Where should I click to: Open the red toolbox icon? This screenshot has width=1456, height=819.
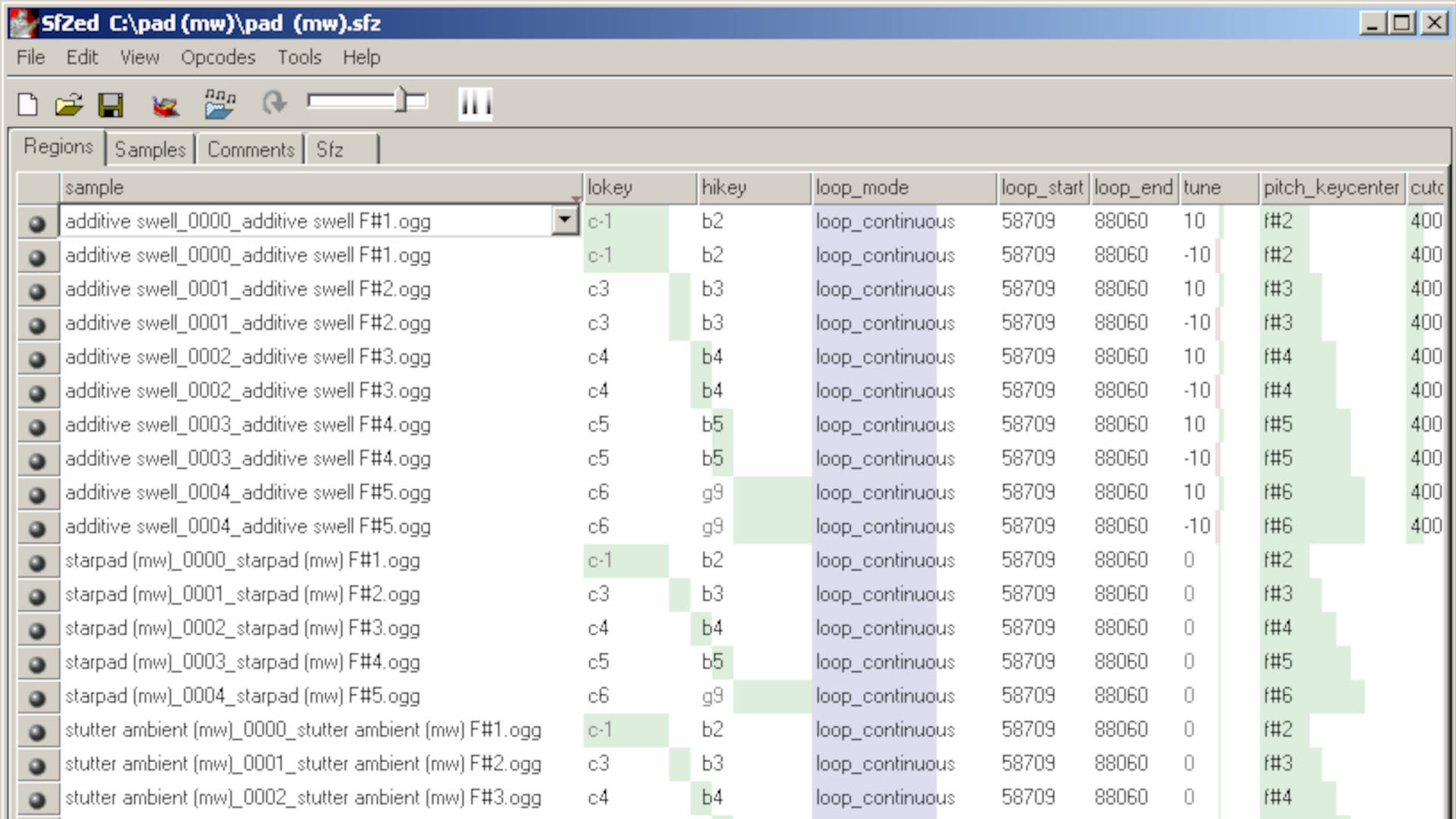(x=165, y=105)
